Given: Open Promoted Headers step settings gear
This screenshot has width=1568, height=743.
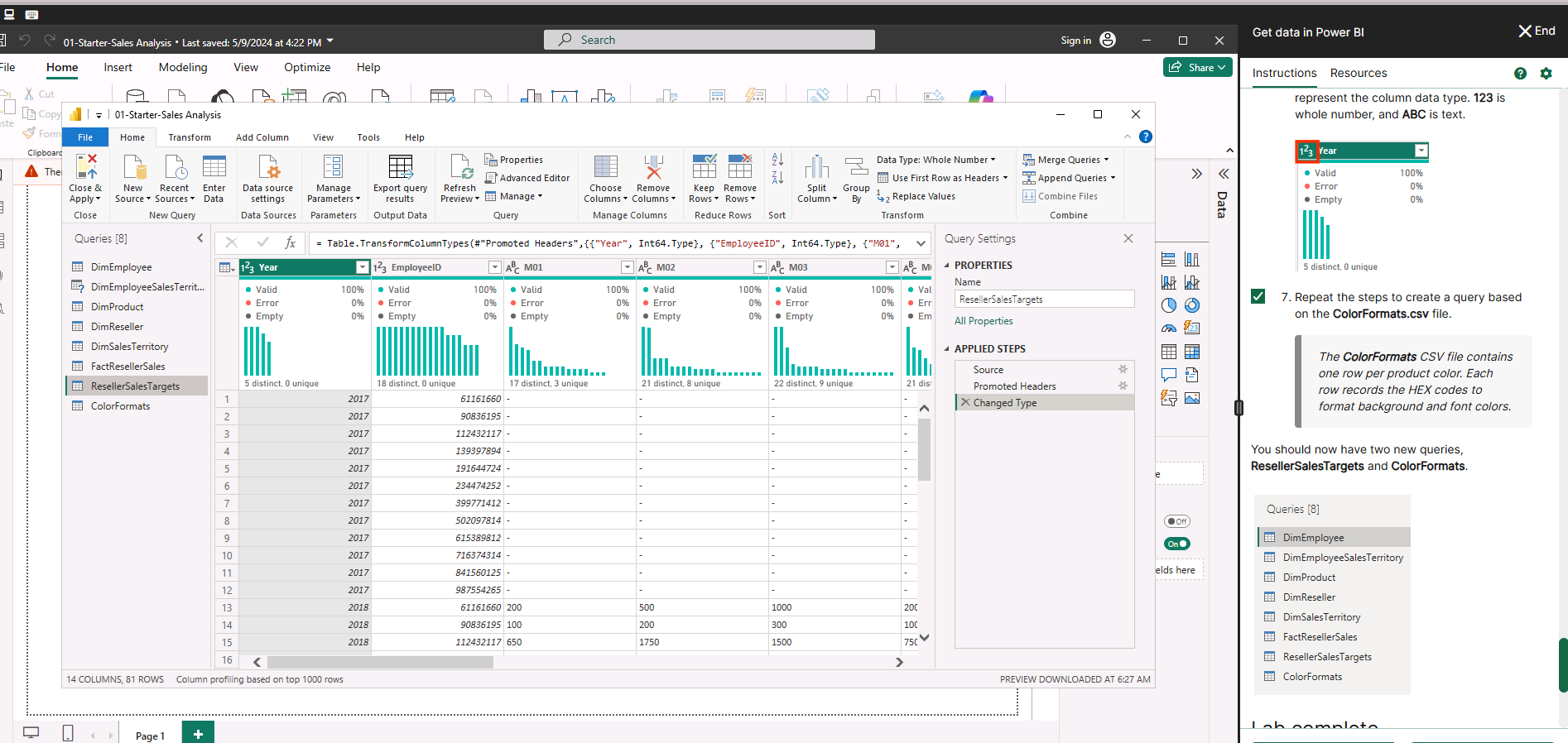Looking at the screenshot, I should 1123,386.
